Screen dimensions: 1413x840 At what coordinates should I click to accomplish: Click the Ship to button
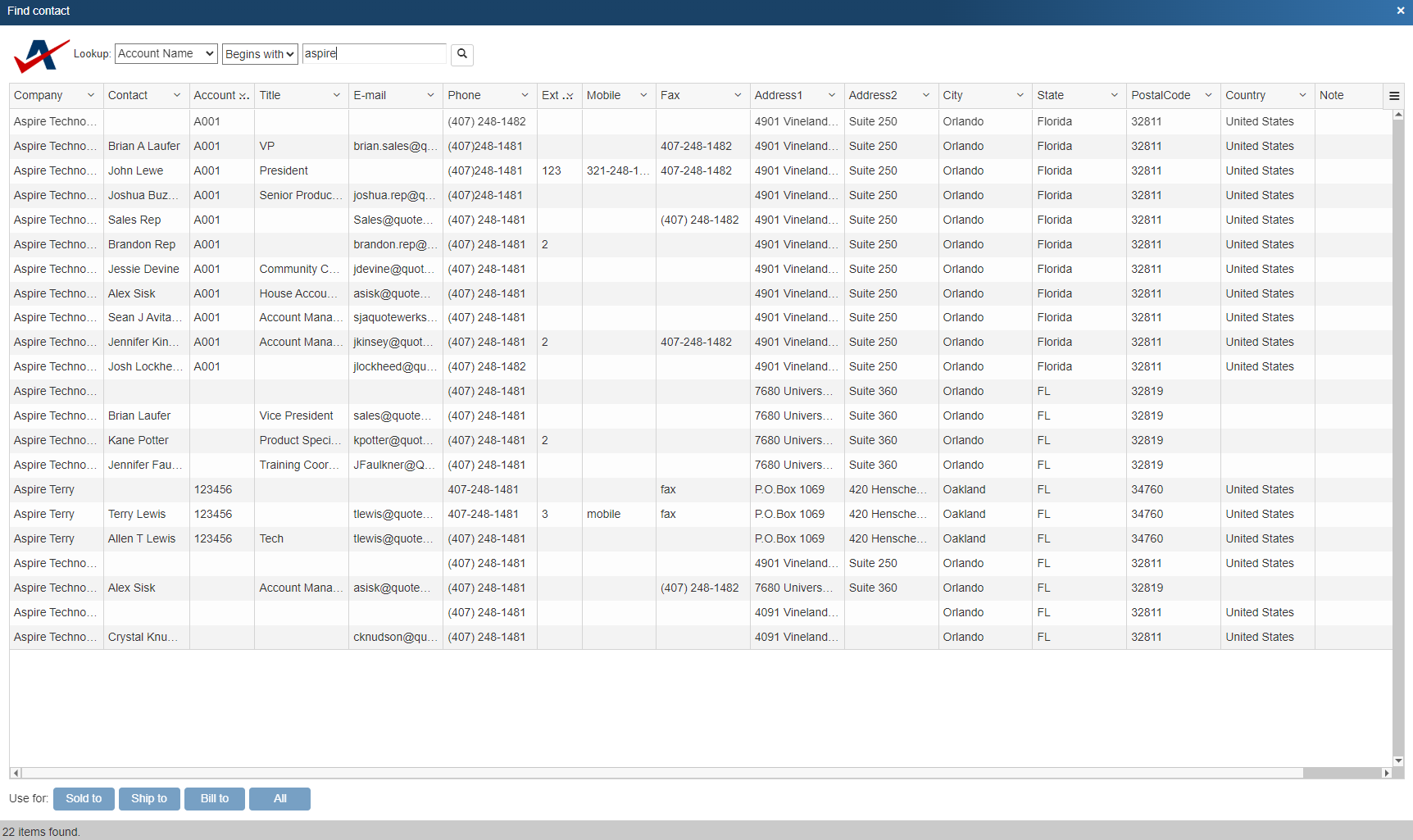point(149,799)
